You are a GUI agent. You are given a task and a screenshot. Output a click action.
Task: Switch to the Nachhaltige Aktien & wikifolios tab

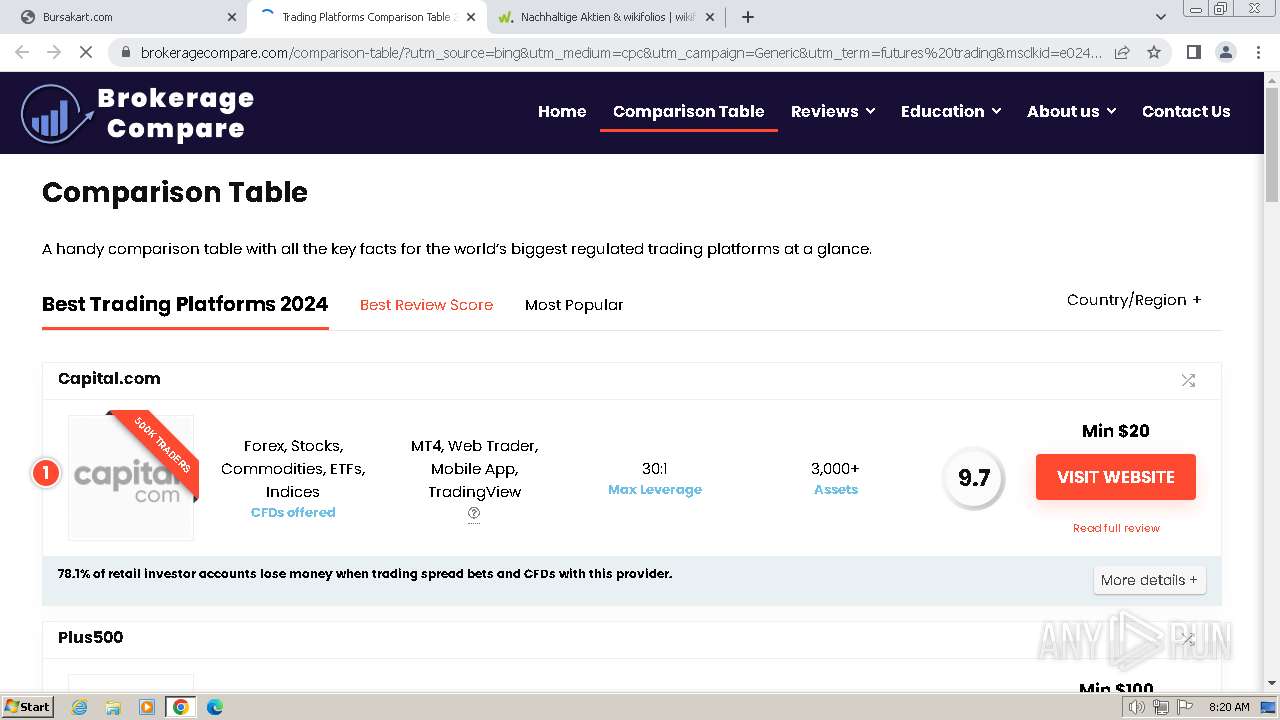click(x=605, y=17)
